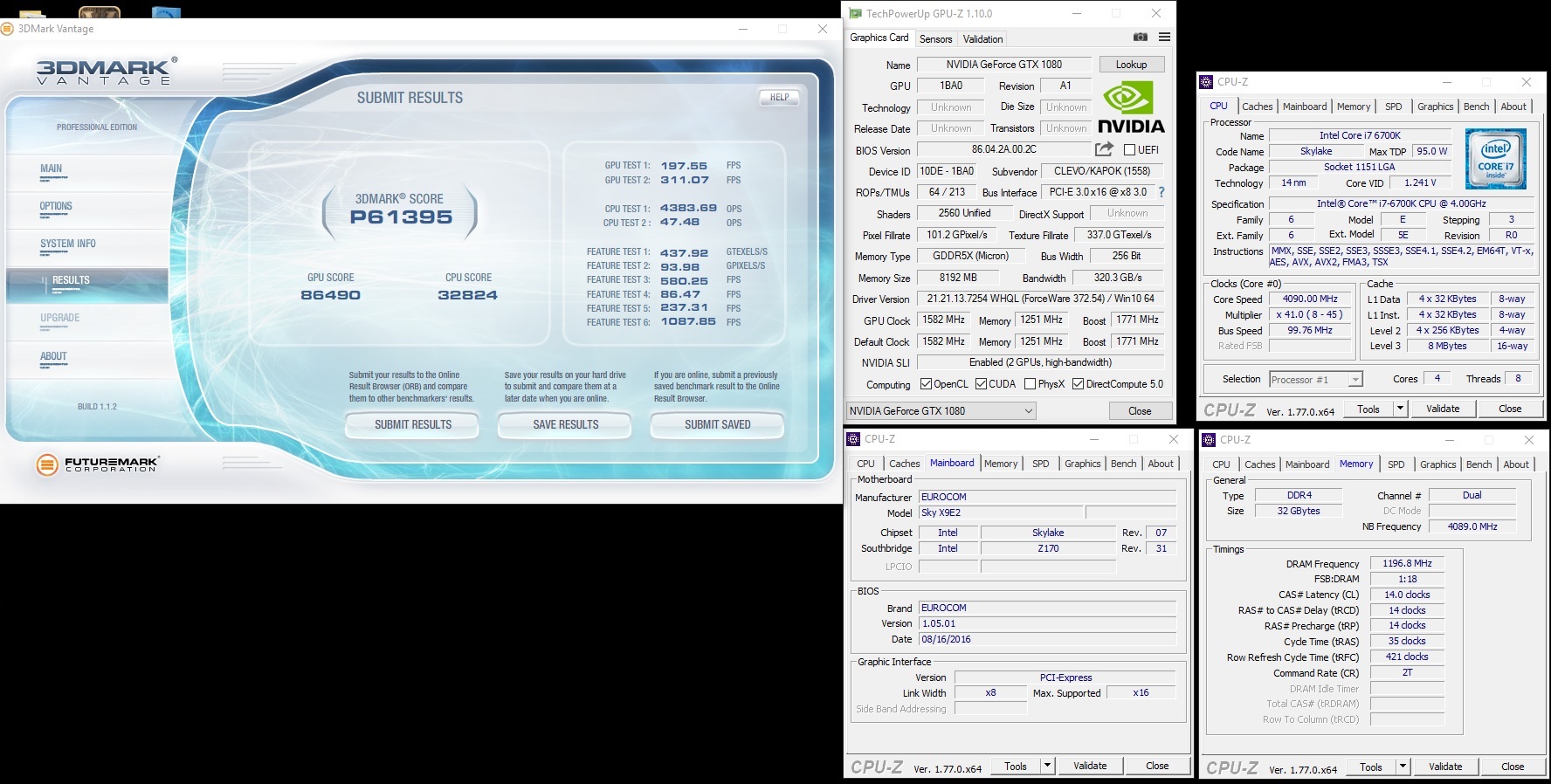
Task: Click the Lookup button in GPU-Z
Action: tap(1130, 65)
